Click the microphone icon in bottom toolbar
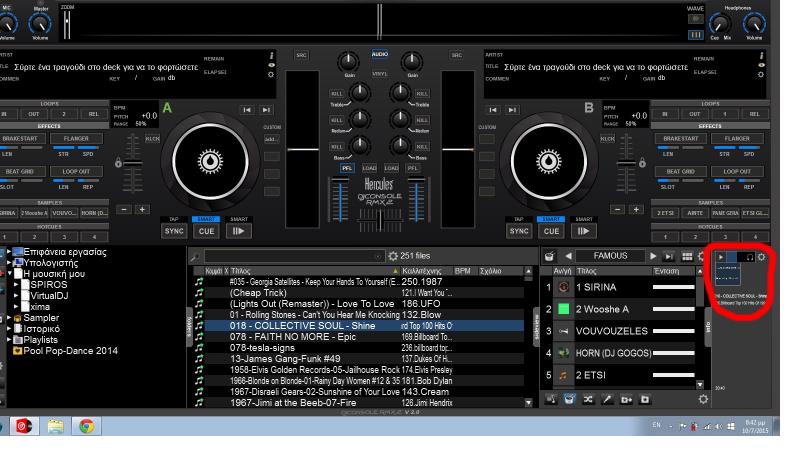 (607, 399)
